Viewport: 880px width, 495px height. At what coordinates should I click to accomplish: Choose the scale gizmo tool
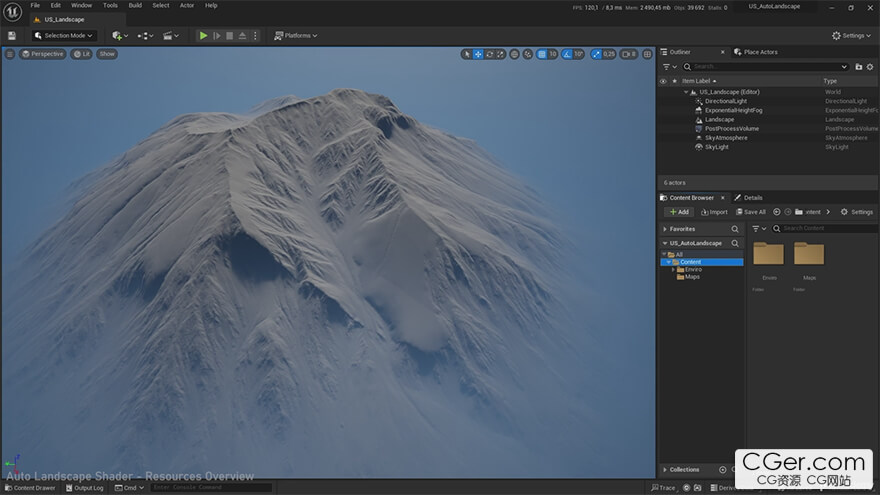501,54
